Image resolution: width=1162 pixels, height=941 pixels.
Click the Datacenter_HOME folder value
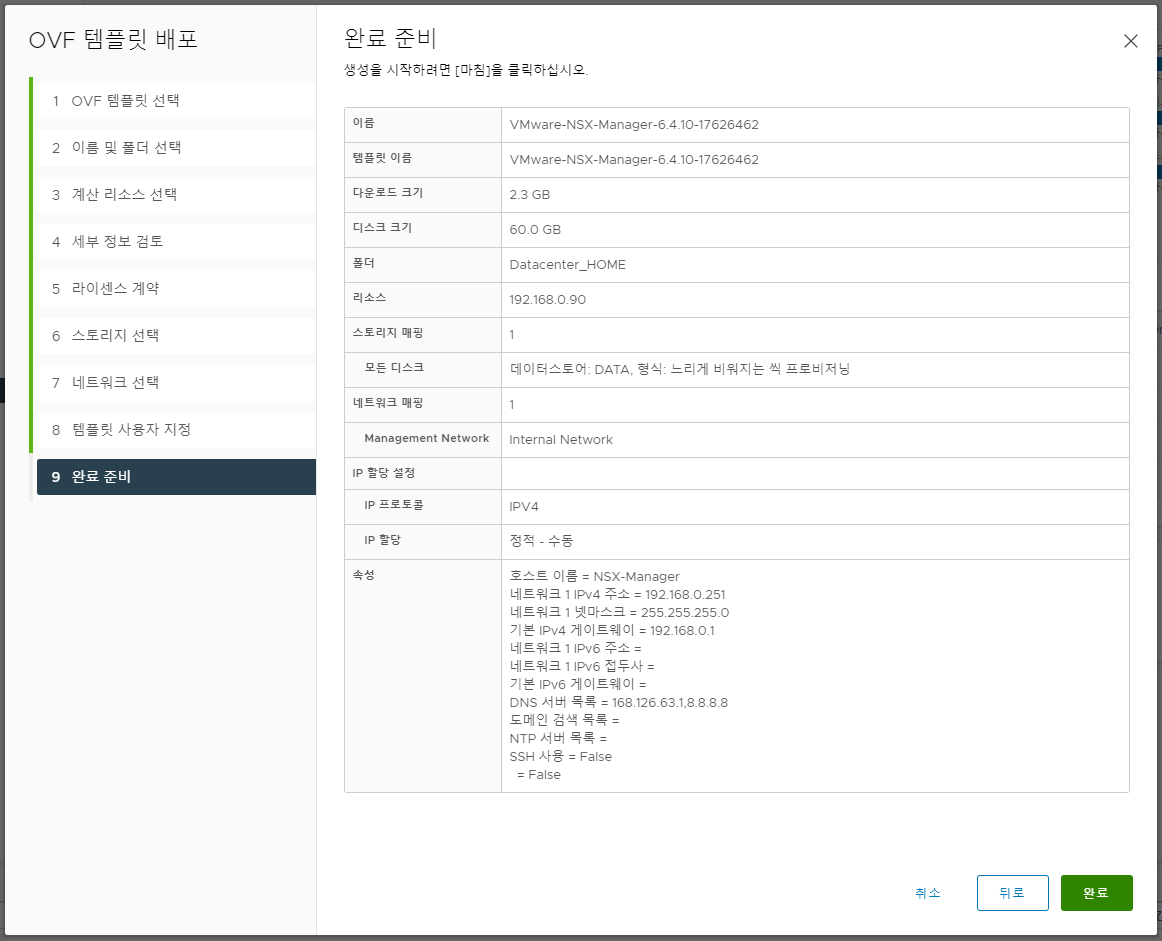568,265
